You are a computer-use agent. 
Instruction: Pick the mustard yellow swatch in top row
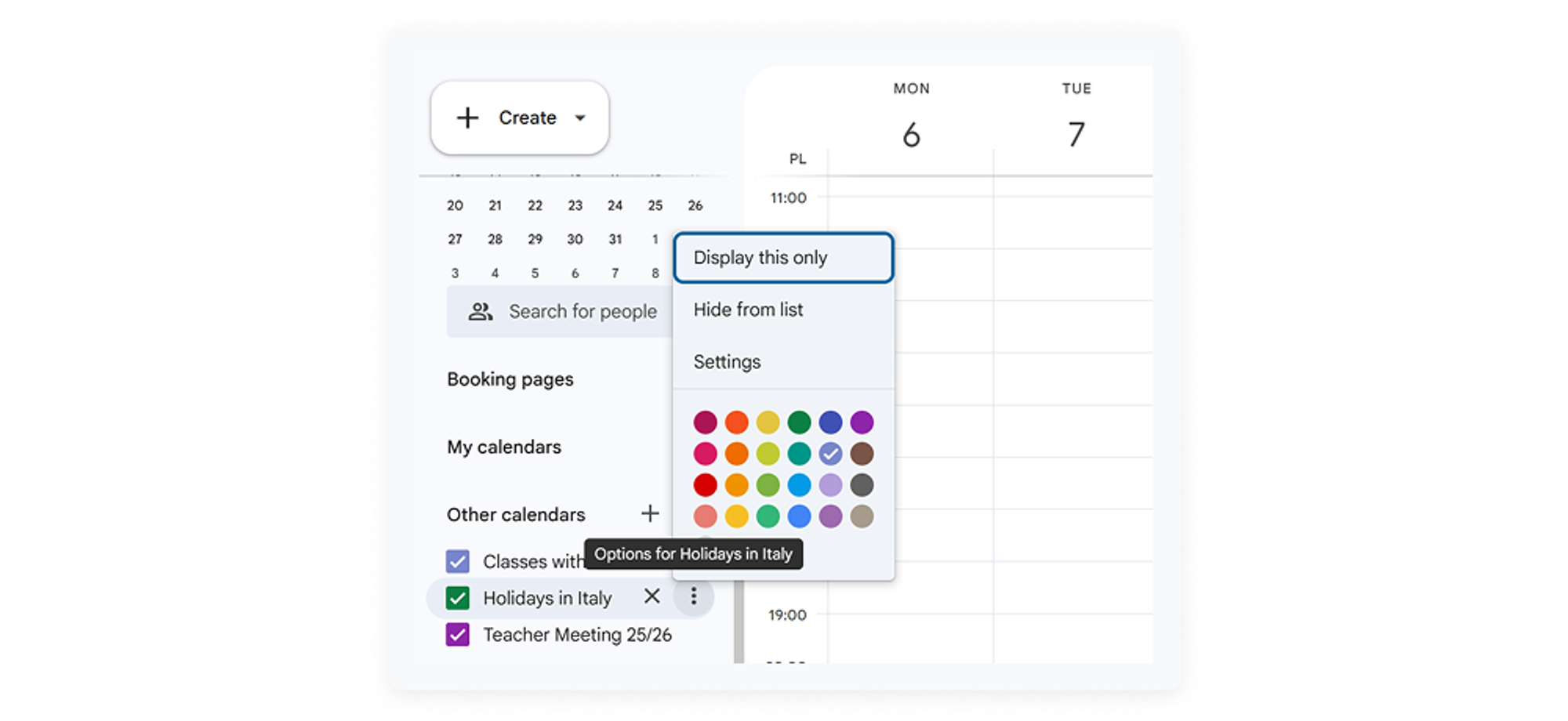tap(768, 422)
